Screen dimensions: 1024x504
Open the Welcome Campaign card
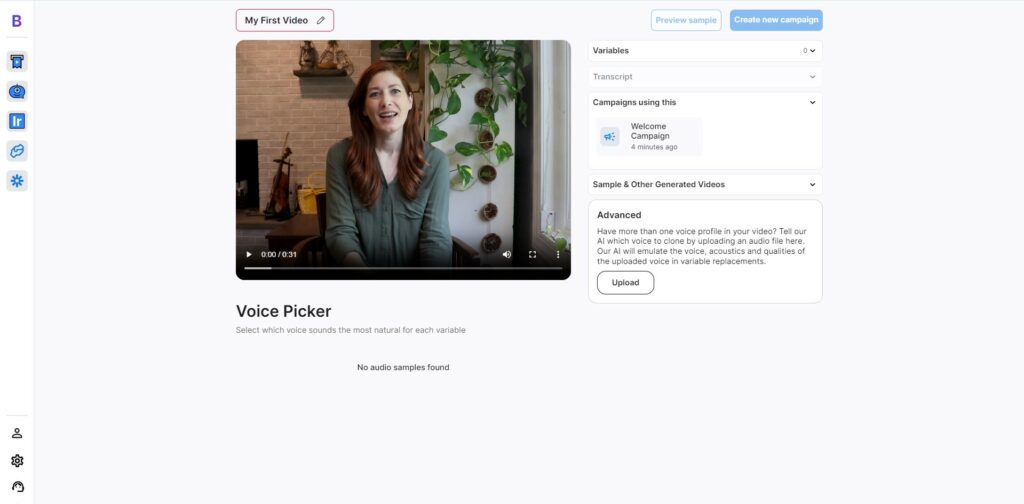(649, 136)
